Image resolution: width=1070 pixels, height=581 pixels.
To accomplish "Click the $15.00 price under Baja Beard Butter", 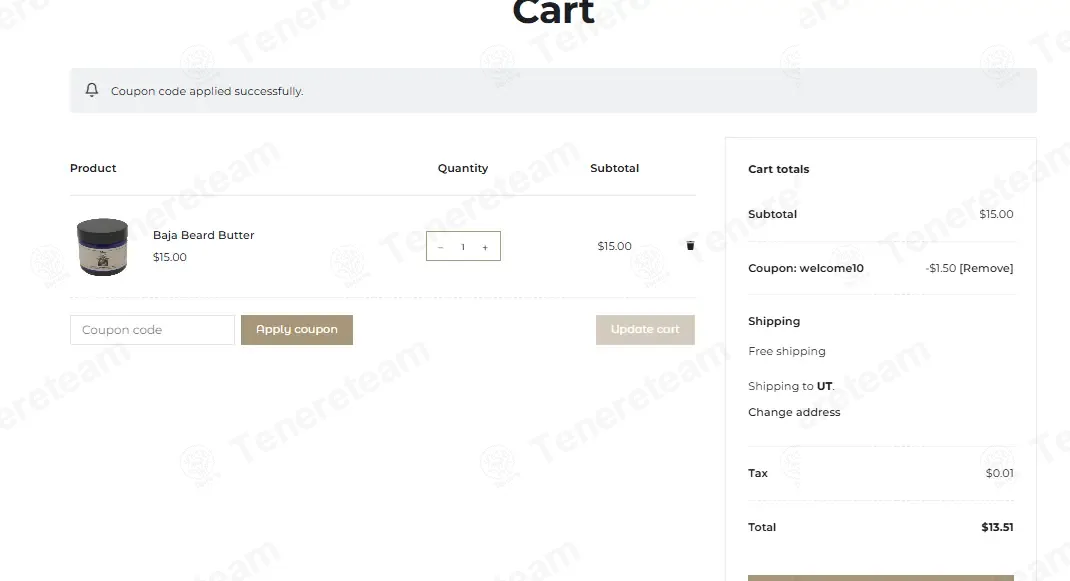I will coord(169,257).
